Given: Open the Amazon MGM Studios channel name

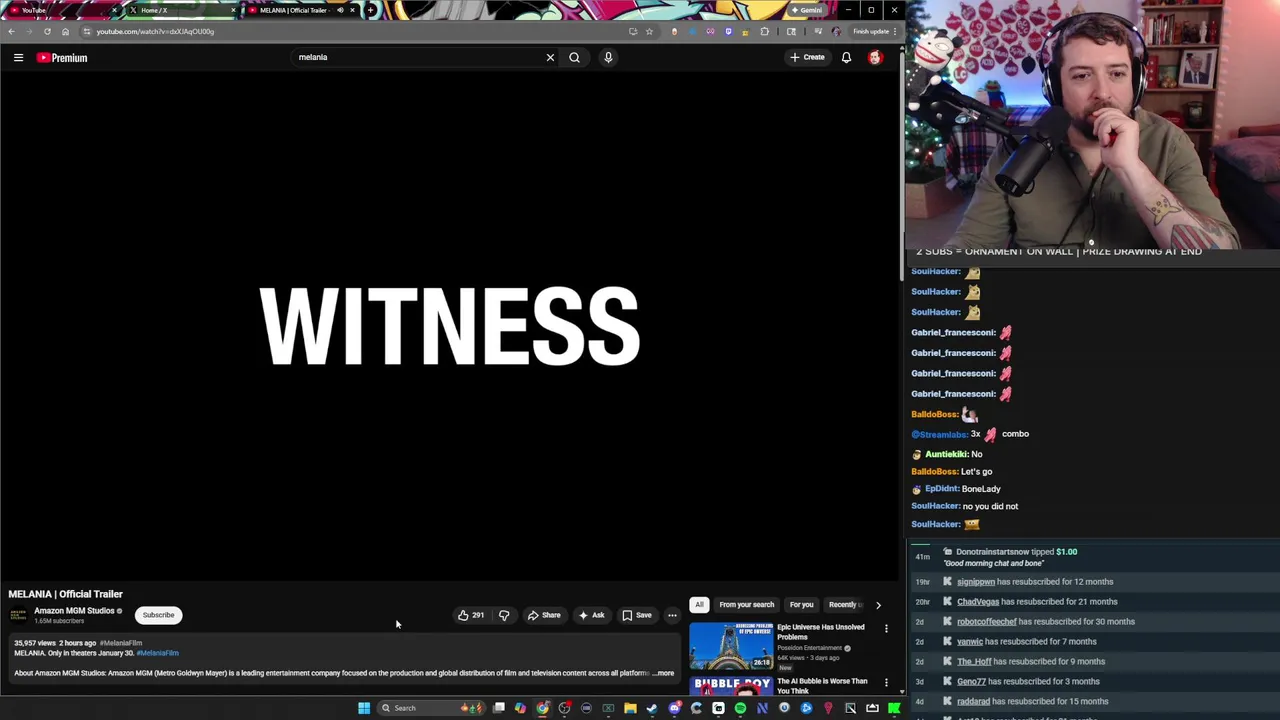Looking at the screenshot, I should pyautogui.click(x=74, y=611).
